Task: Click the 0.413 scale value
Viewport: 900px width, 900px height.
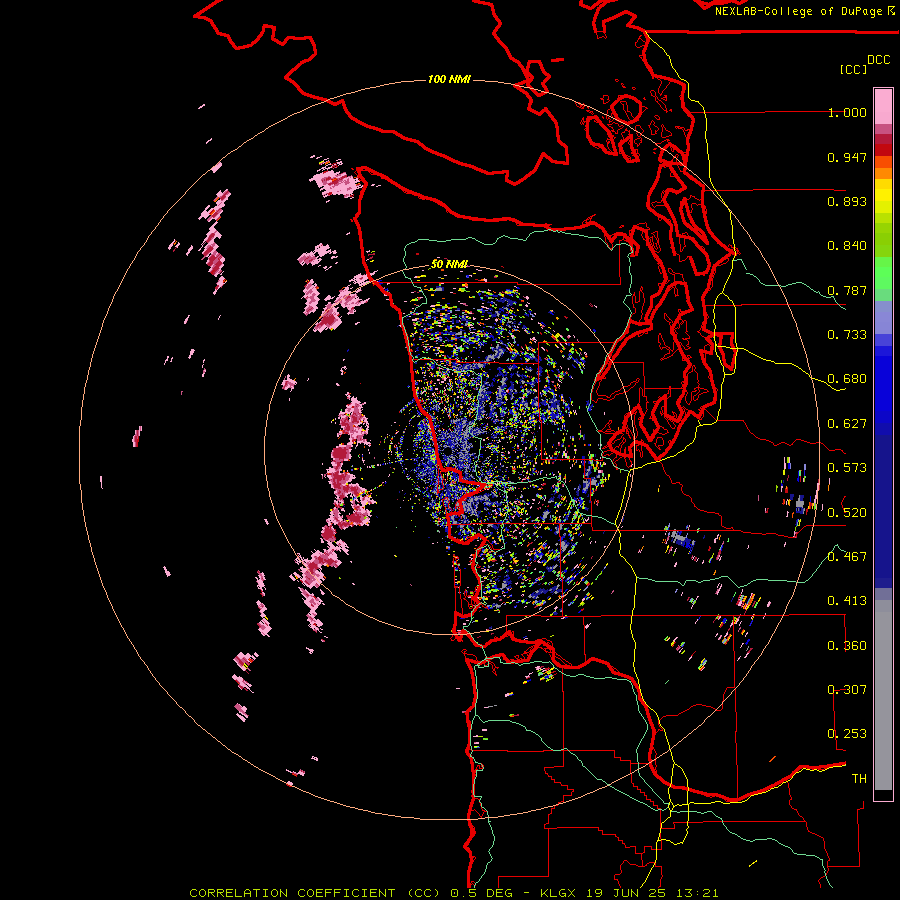Action: click(x=847, y=601)
